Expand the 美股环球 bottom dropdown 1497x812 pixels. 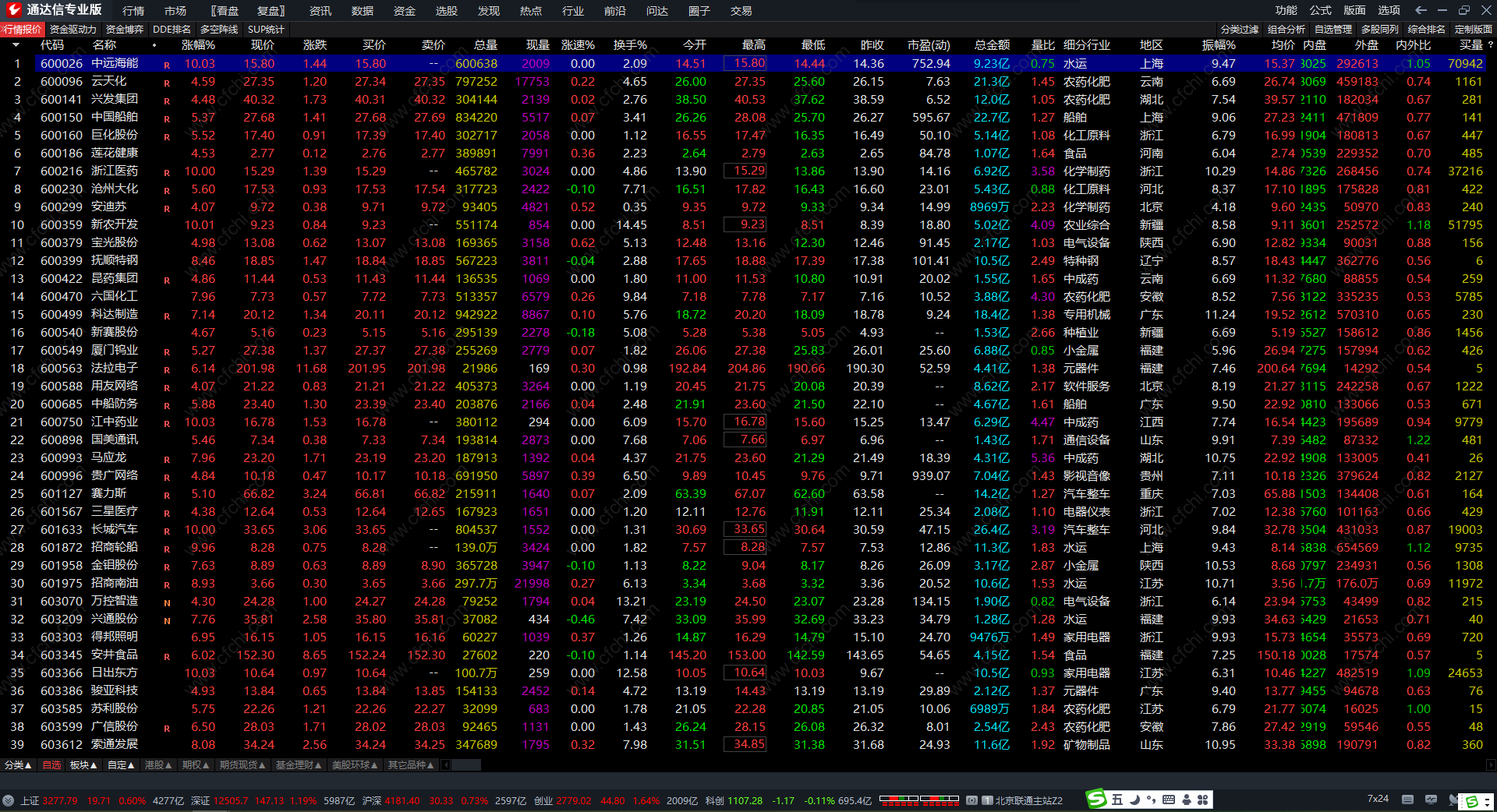point(355,765)
